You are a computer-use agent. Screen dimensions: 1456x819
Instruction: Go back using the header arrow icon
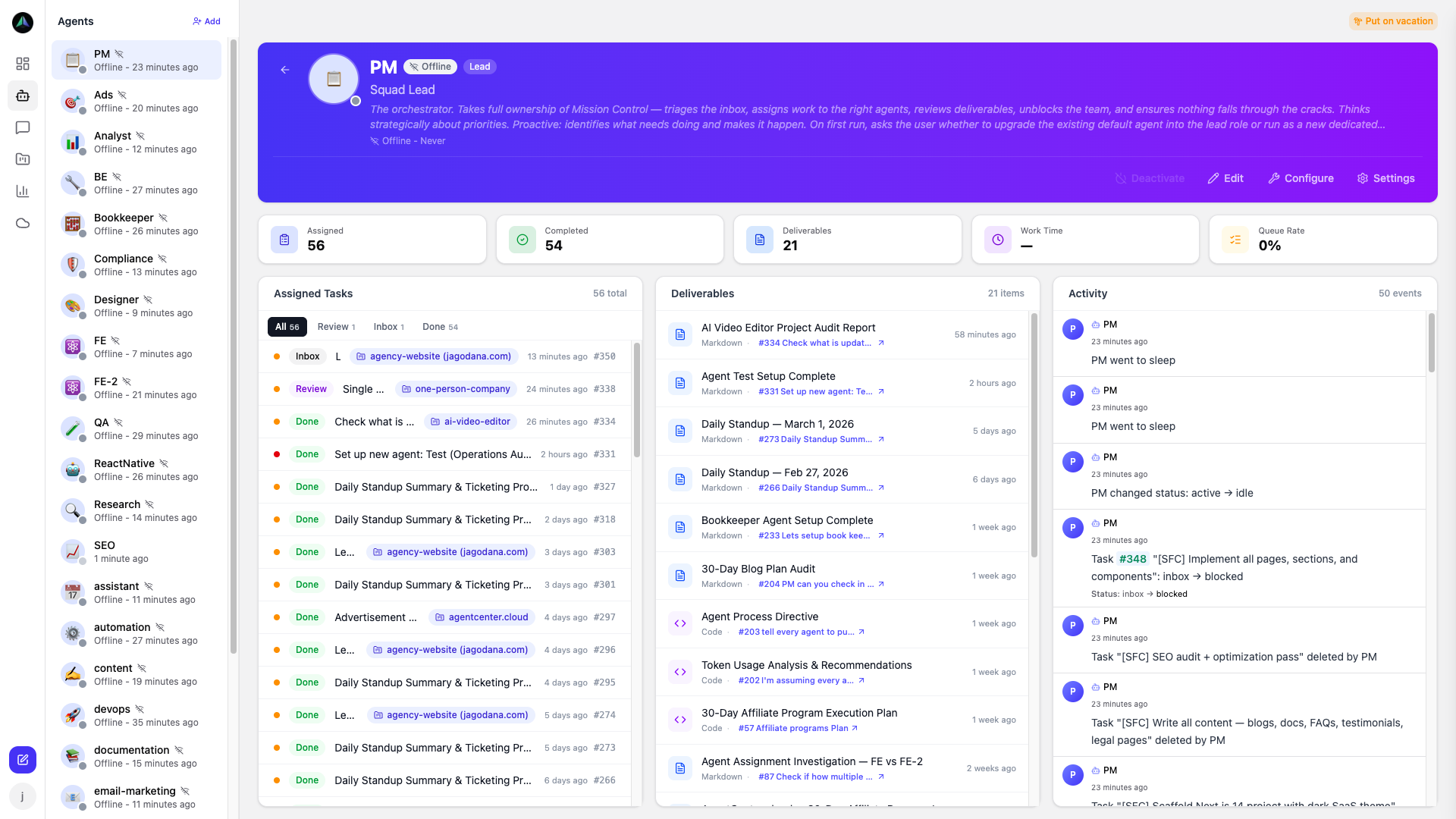coord(285,70)
